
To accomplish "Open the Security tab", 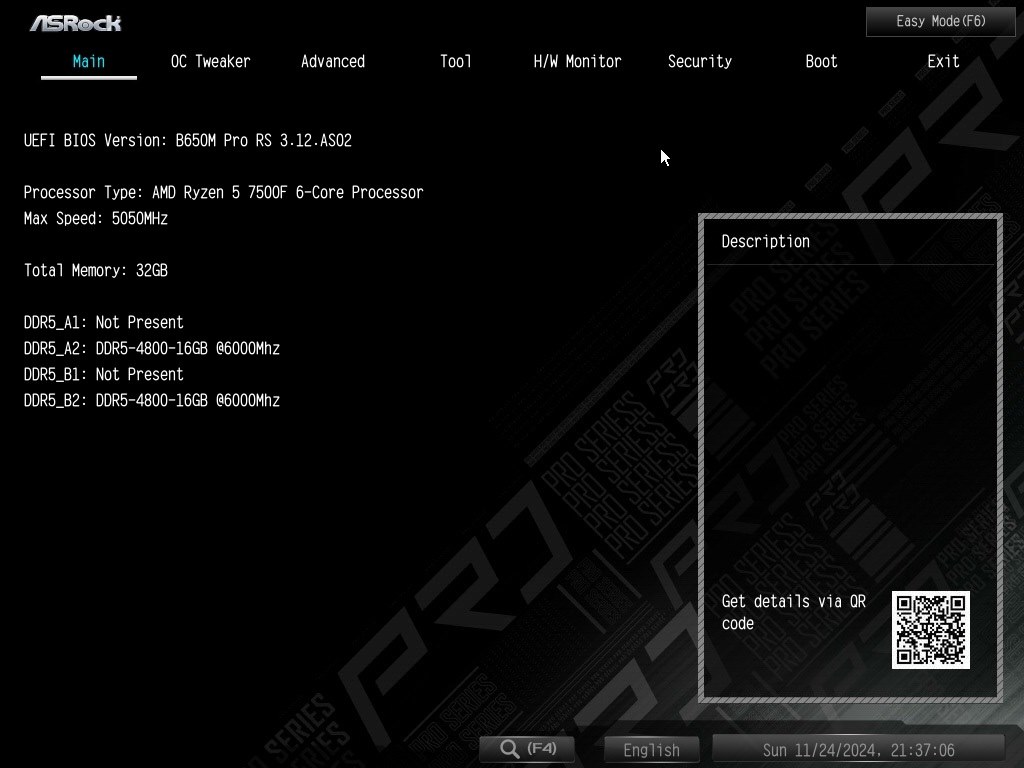I will pyautogui.click(x=699, y=62).
